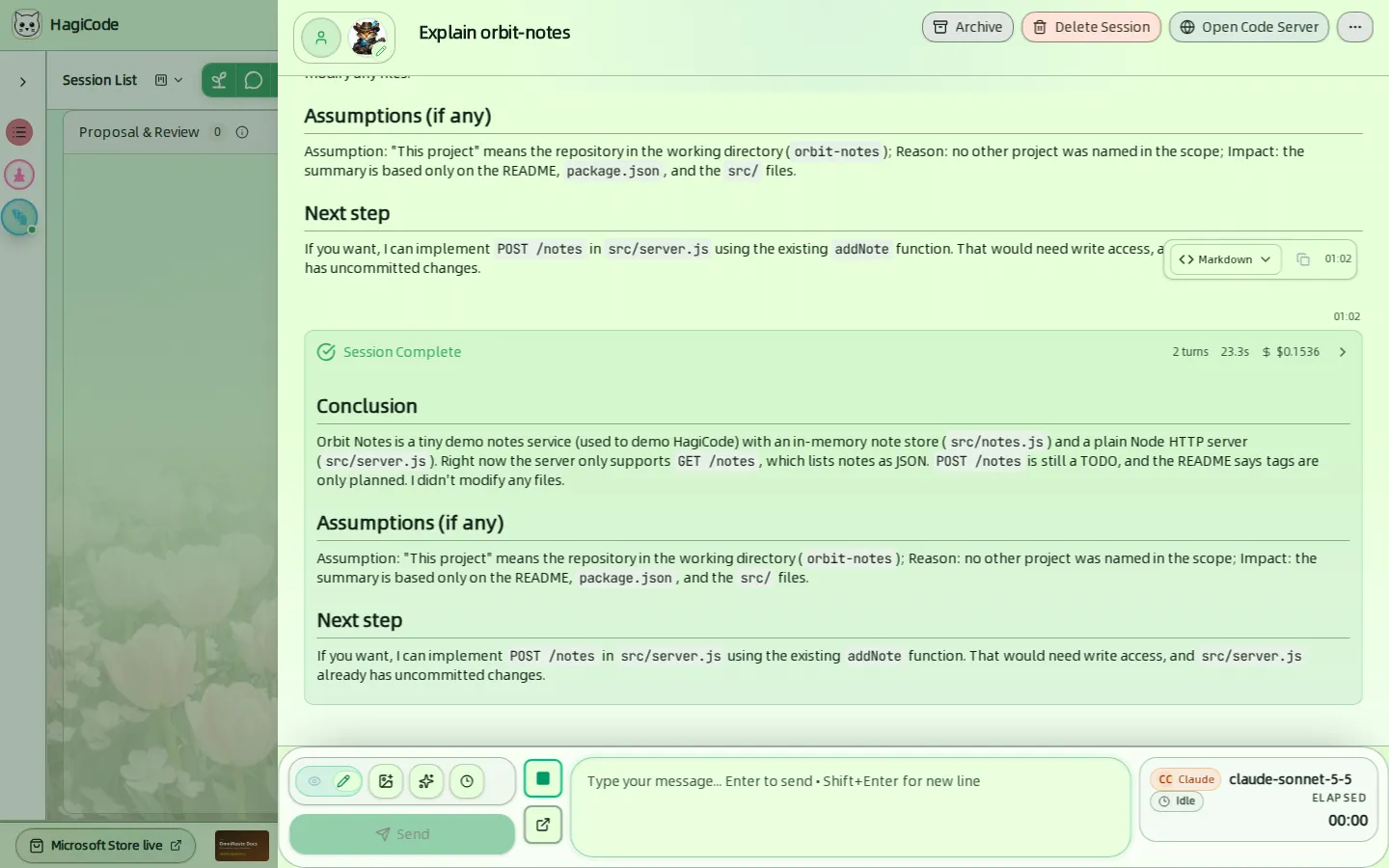This screenshot has width=1389, height=868.
Task: Click the add image icon button
Action: (386, 781)
